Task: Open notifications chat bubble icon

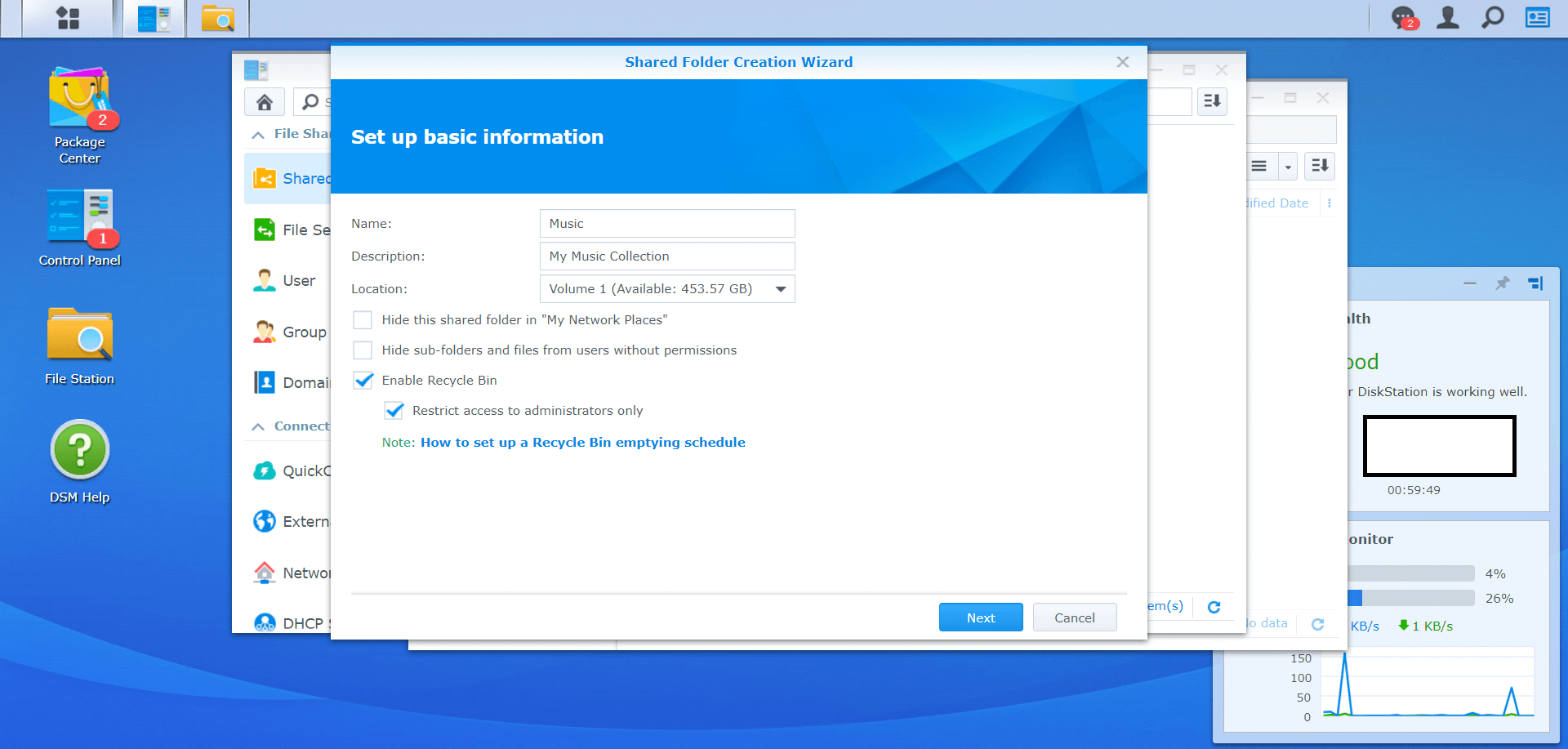Action: coord(1404,17)
